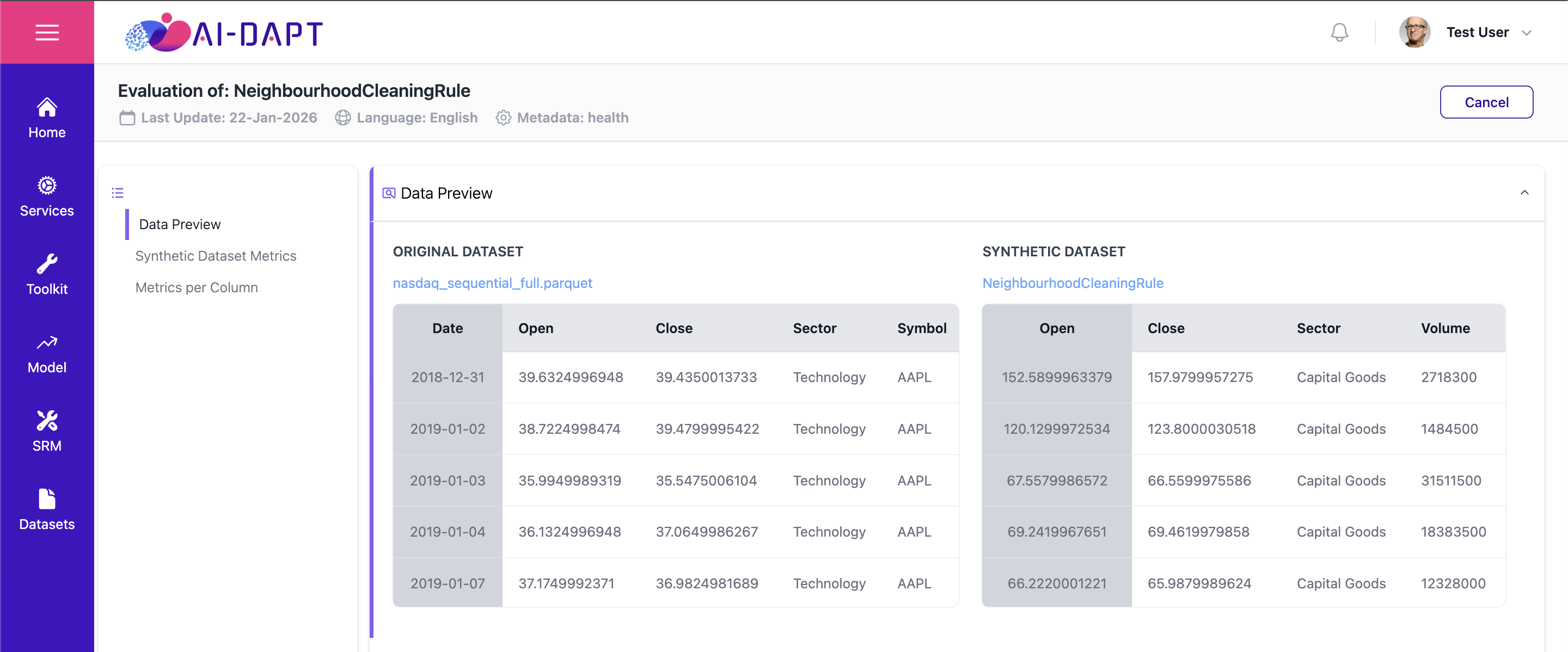Click the Open header in synthetic table

1057,328
